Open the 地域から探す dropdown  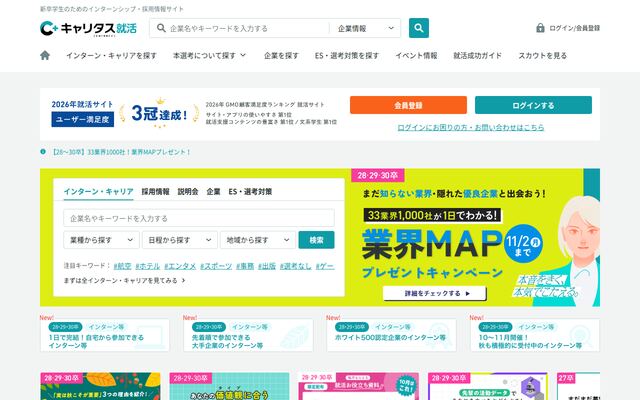tap(258, 240)
